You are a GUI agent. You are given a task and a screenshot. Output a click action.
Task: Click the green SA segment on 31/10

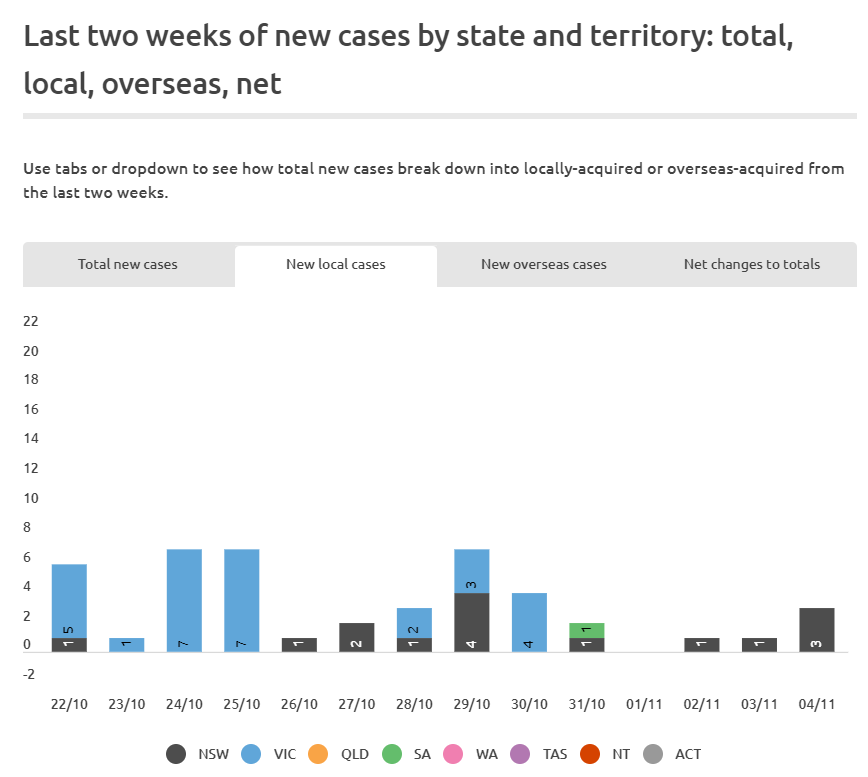pos(587,630)
